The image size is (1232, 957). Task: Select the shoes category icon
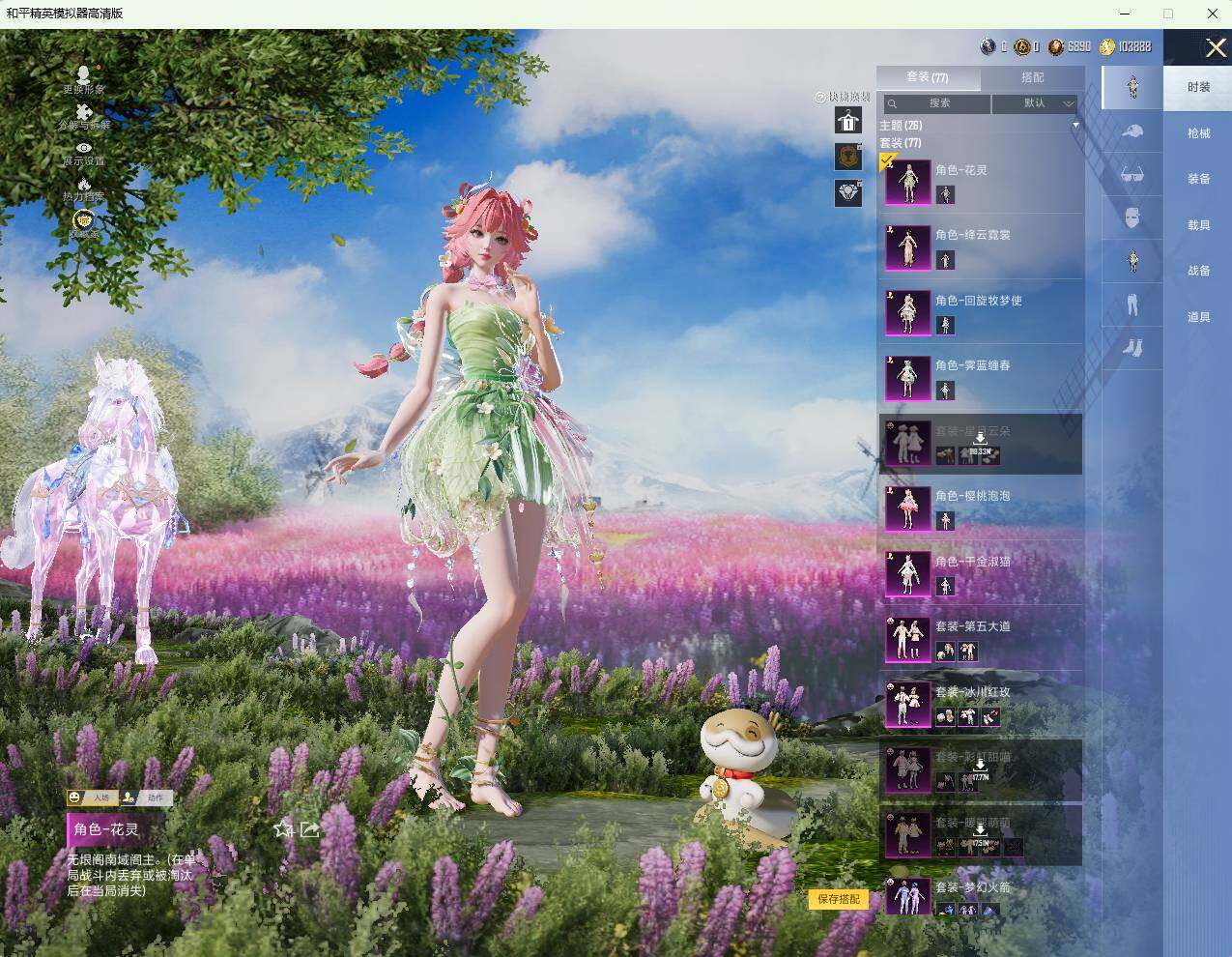click(1132, 347)
